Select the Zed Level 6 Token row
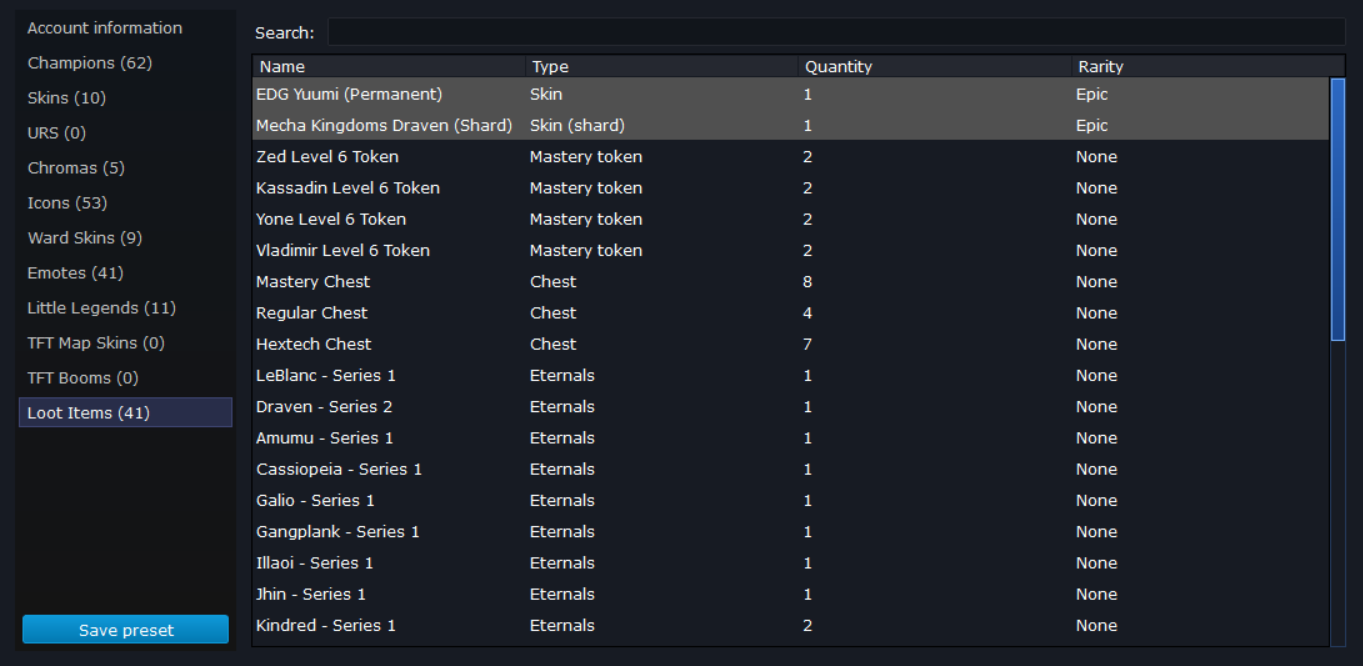Viewport: 1363px width, 666px height. [x=791, y=157]
